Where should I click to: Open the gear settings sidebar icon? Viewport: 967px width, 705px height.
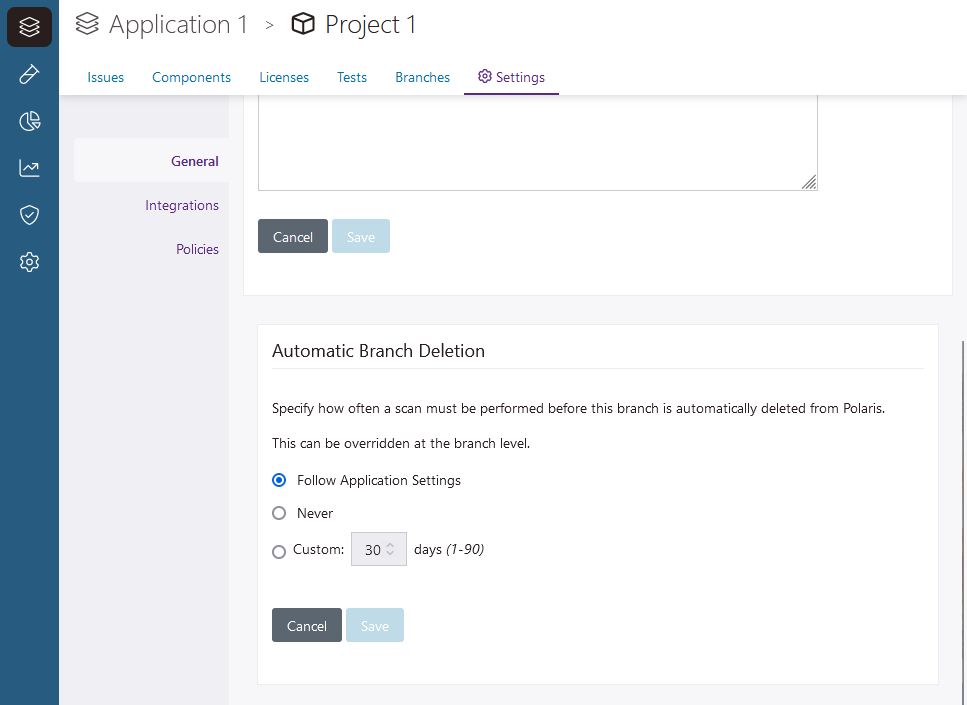click(x=29, y=262)
